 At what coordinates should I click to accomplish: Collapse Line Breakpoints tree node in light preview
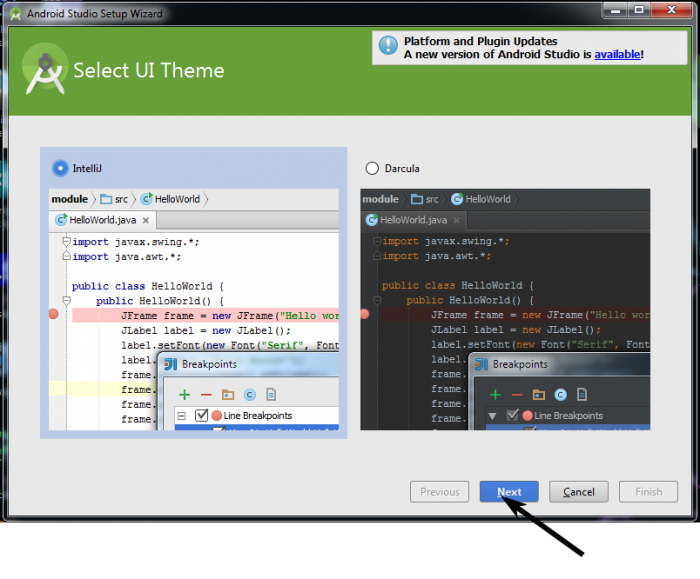182,415
